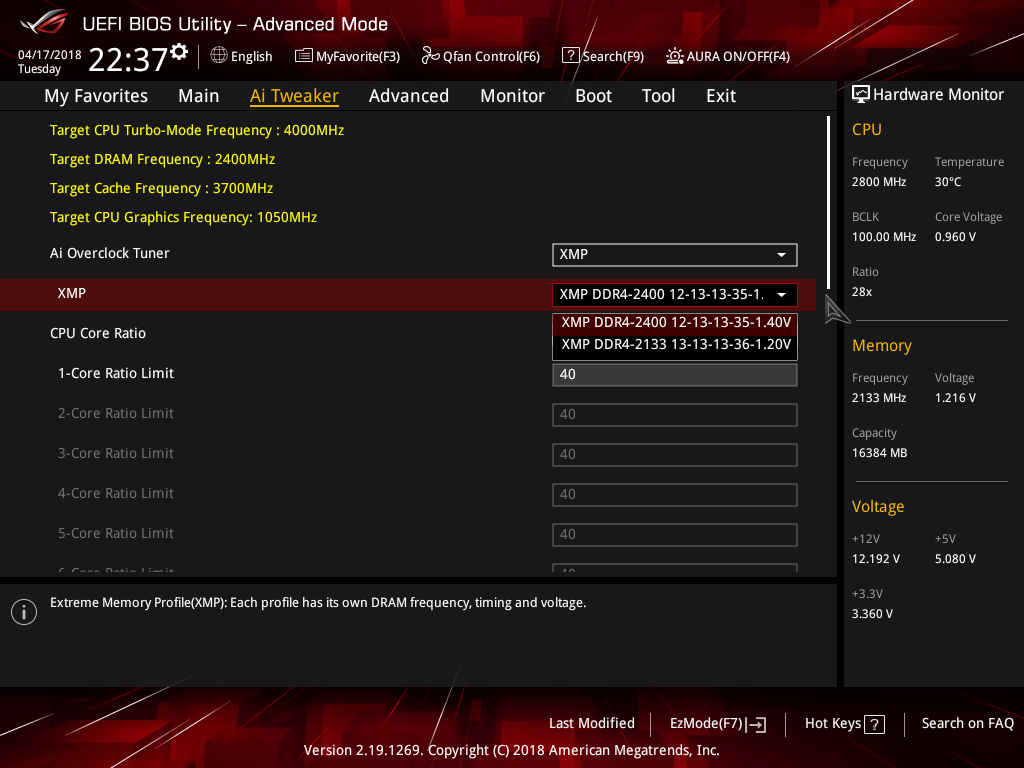Viewport: 1024px width, 768px height.
Task: Open the Ai Overclock Tuner dropdown
Action: click(x=675, y=255)
